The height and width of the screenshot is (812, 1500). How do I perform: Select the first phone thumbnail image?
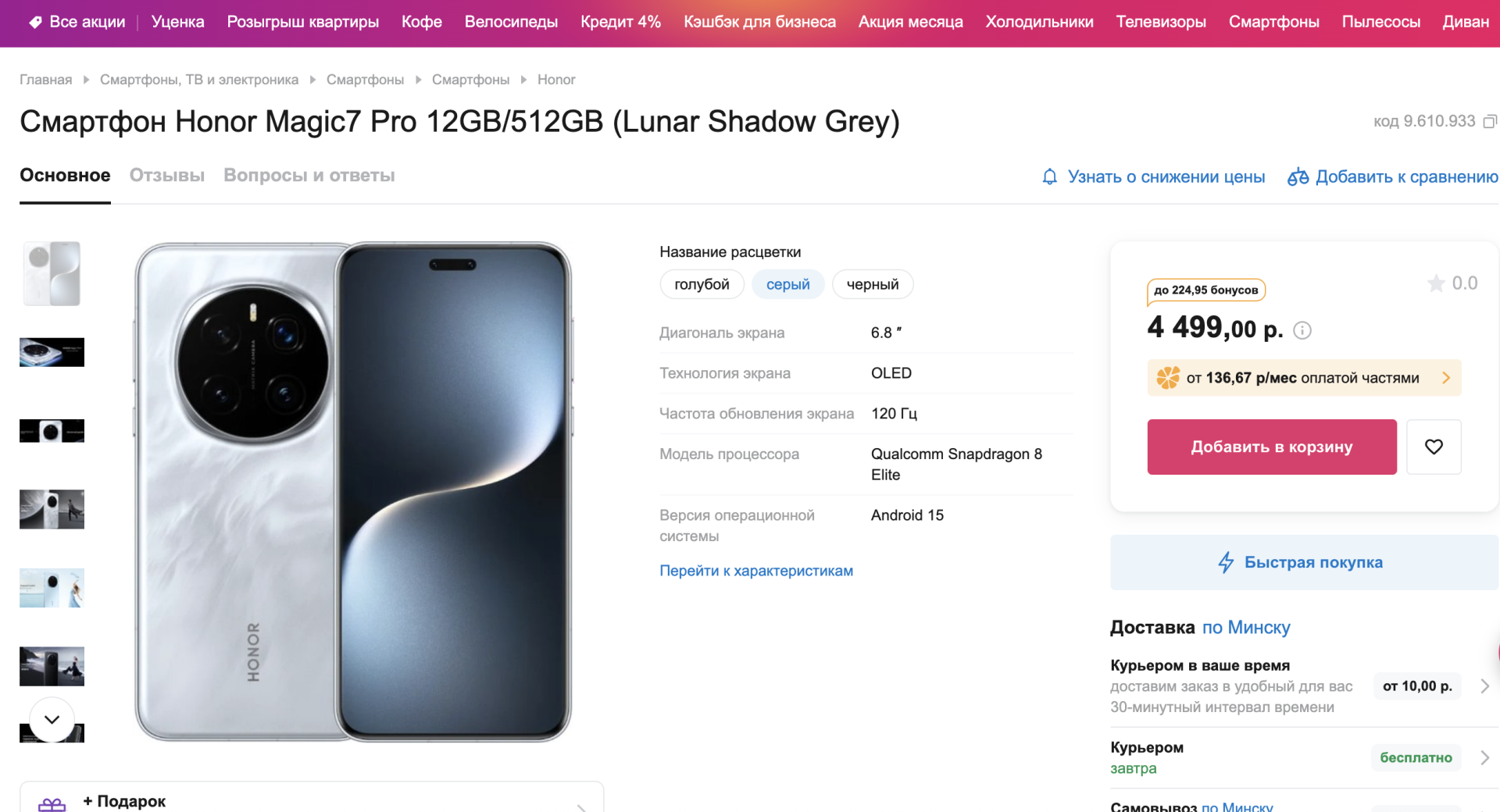[x=52, y=273]
